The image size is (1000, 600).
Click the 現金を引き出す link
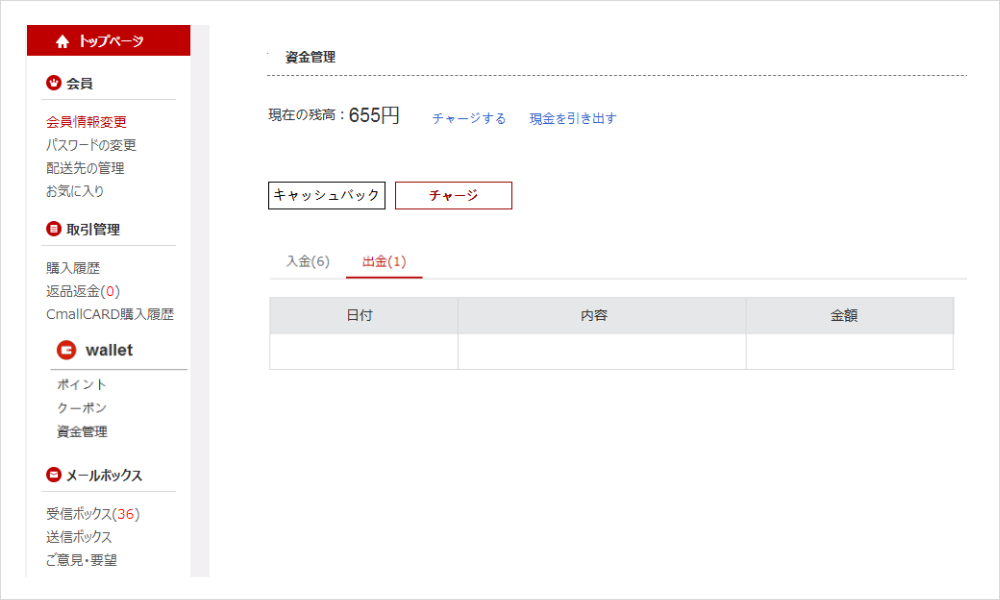(573, 118)
